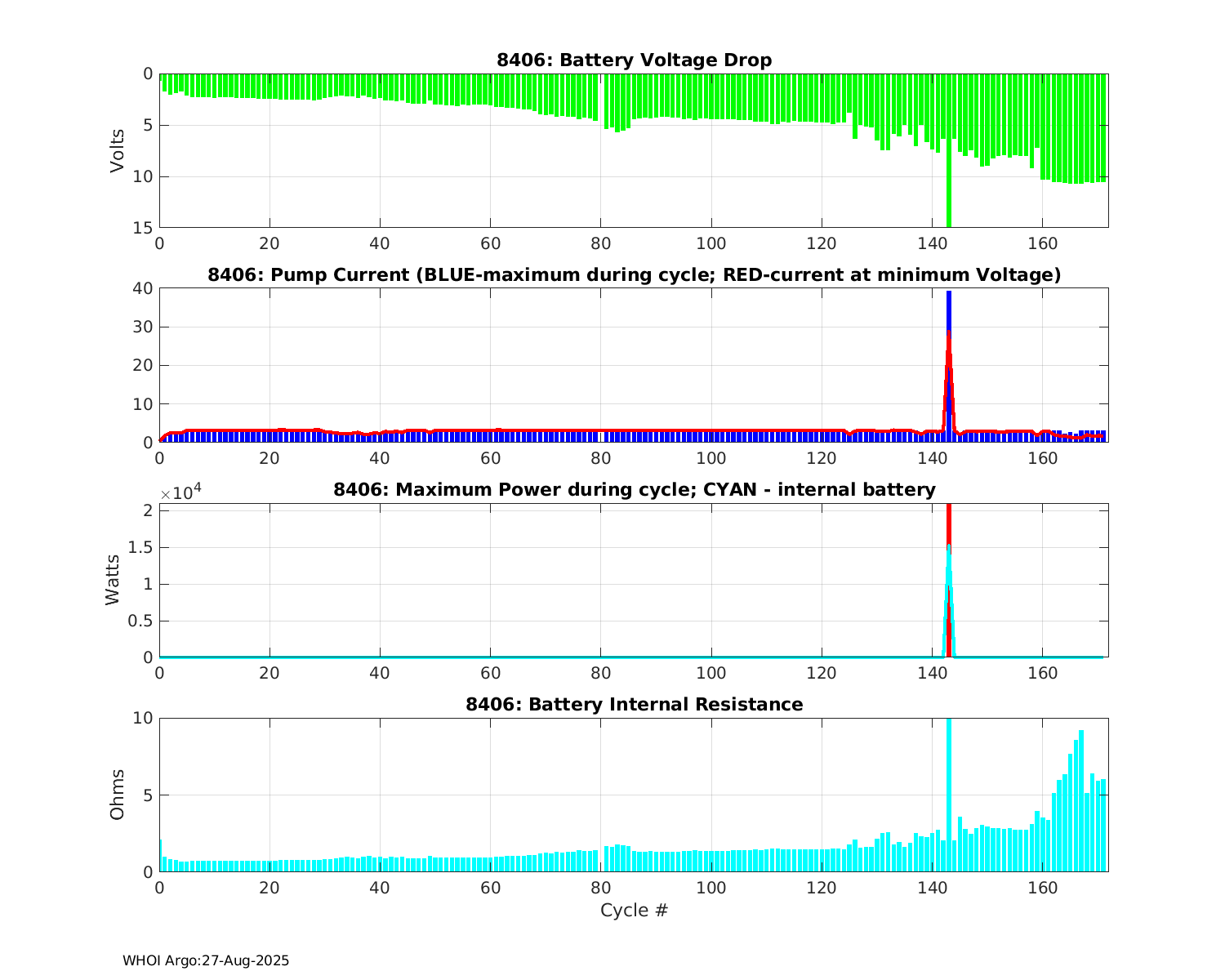Click the Battery Voltage Drop chart title
1225x980 pixels.
[634, 60]
